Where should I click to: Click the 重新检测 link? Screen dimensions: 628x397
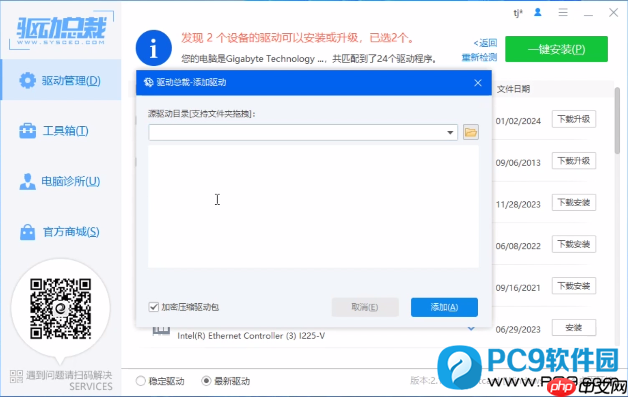[x=479, y=58]
